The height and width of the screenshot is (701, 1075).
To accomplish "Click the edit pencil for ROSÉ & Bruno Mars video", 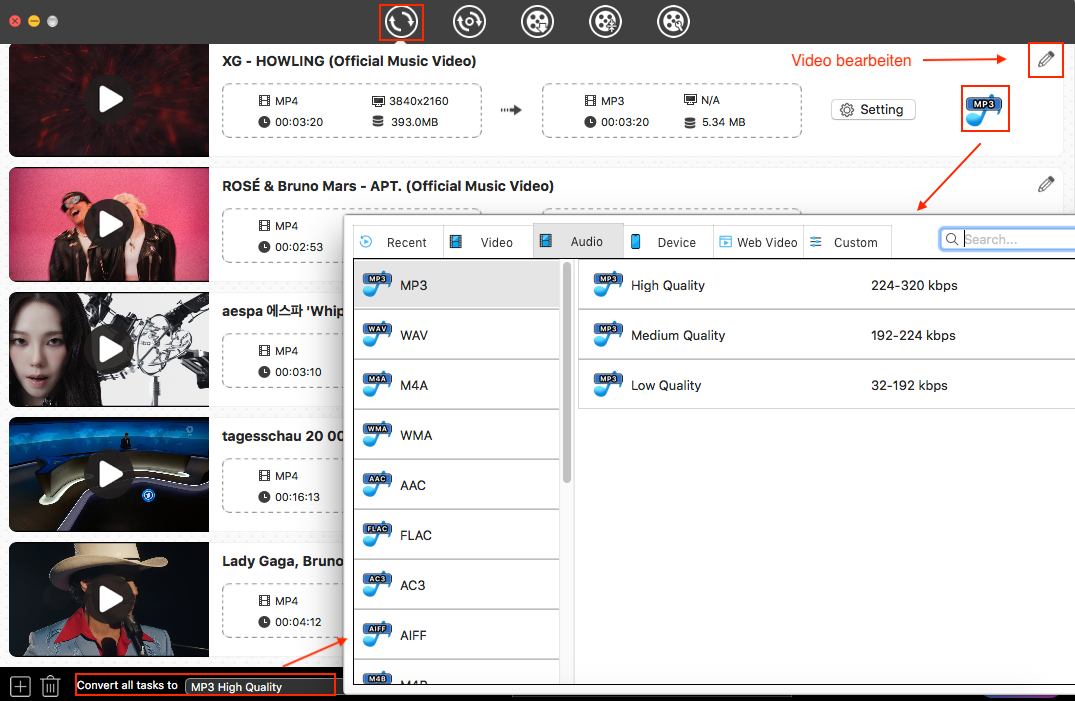I will click(1046, 184).
